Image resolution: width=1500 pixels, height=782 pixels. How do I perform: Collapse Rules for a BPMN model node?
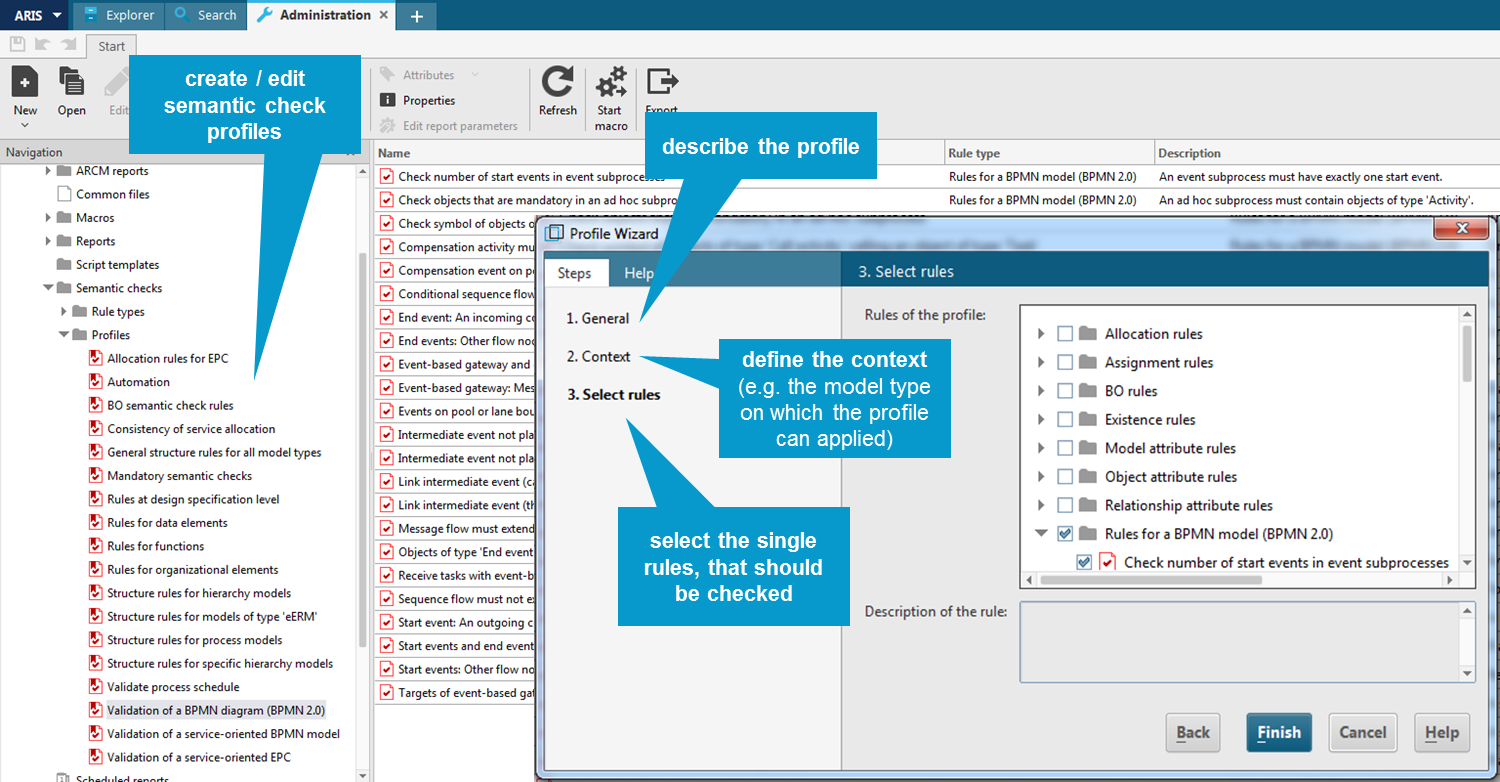click(x=1041, y=533)
